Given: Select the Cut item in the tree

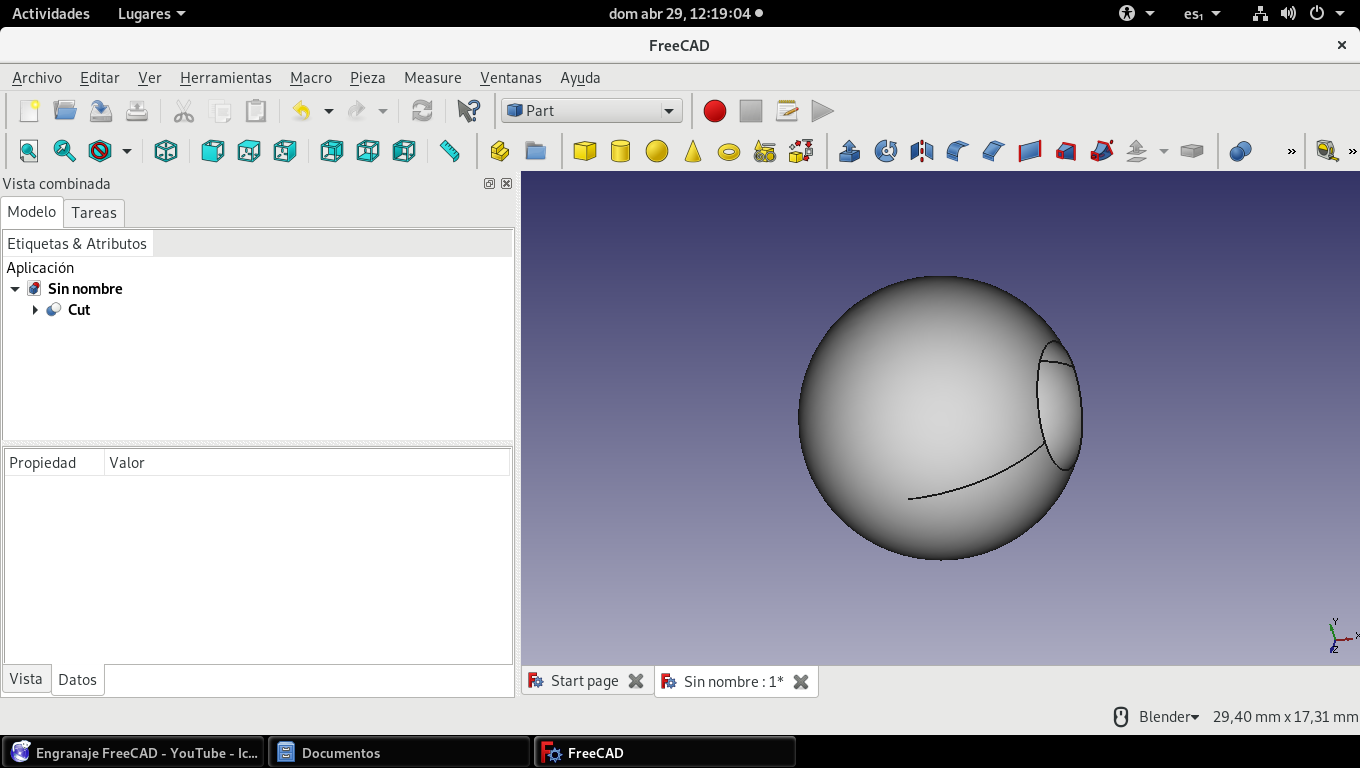Looking at the screenshot, I should click(79, 310).
